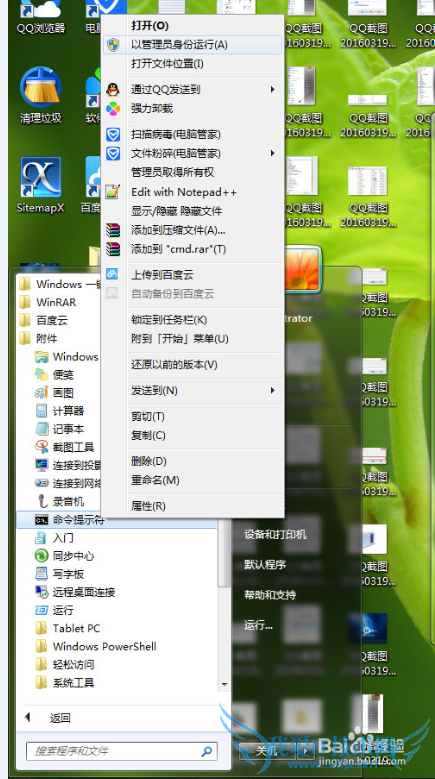Open 帮助和支持 in Start menu
Image resolution: width=435 pixels, height=779 pixels.
coord(270,595)
